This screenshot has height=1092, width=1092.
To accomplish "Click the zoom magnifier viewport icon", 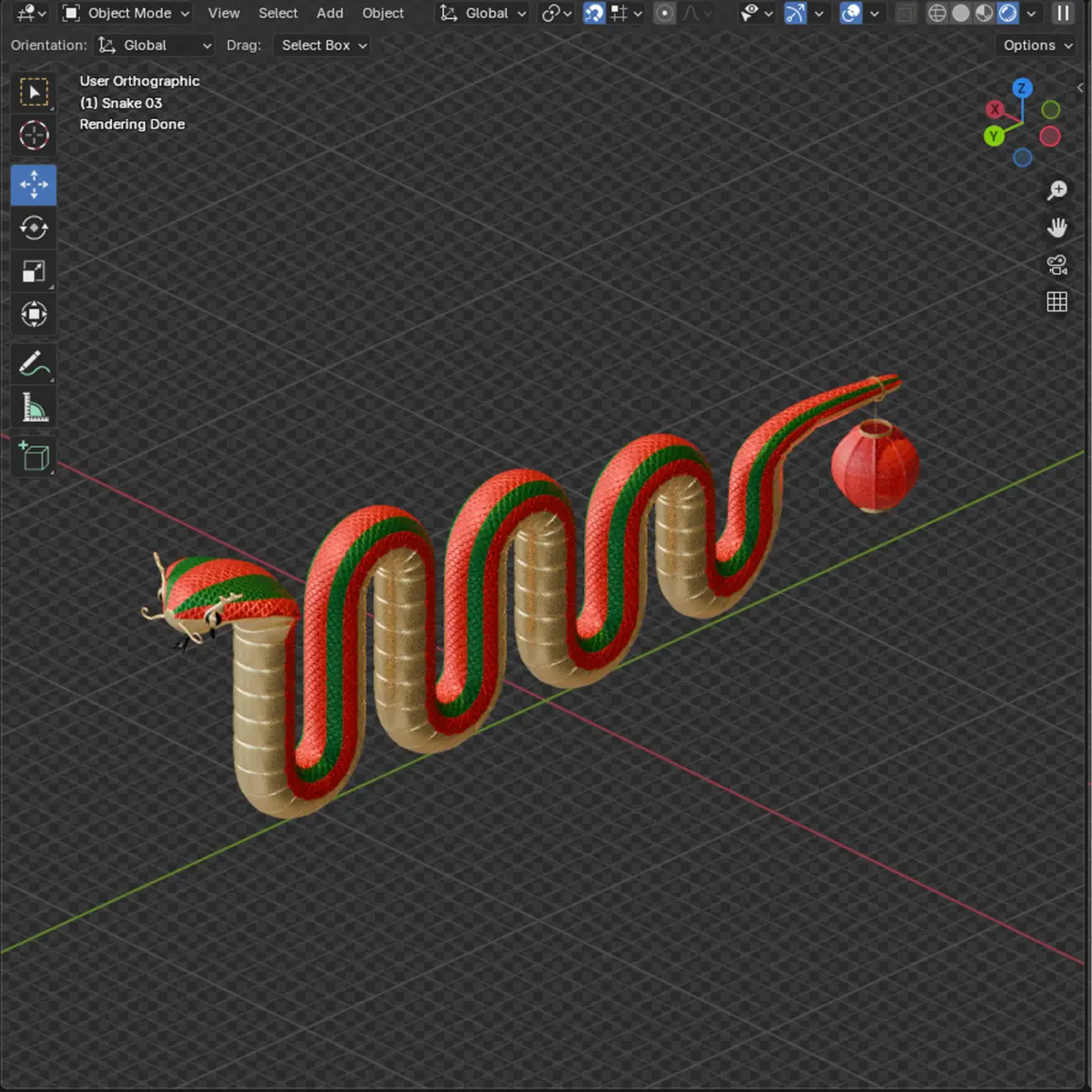I will click(1057, 190).
